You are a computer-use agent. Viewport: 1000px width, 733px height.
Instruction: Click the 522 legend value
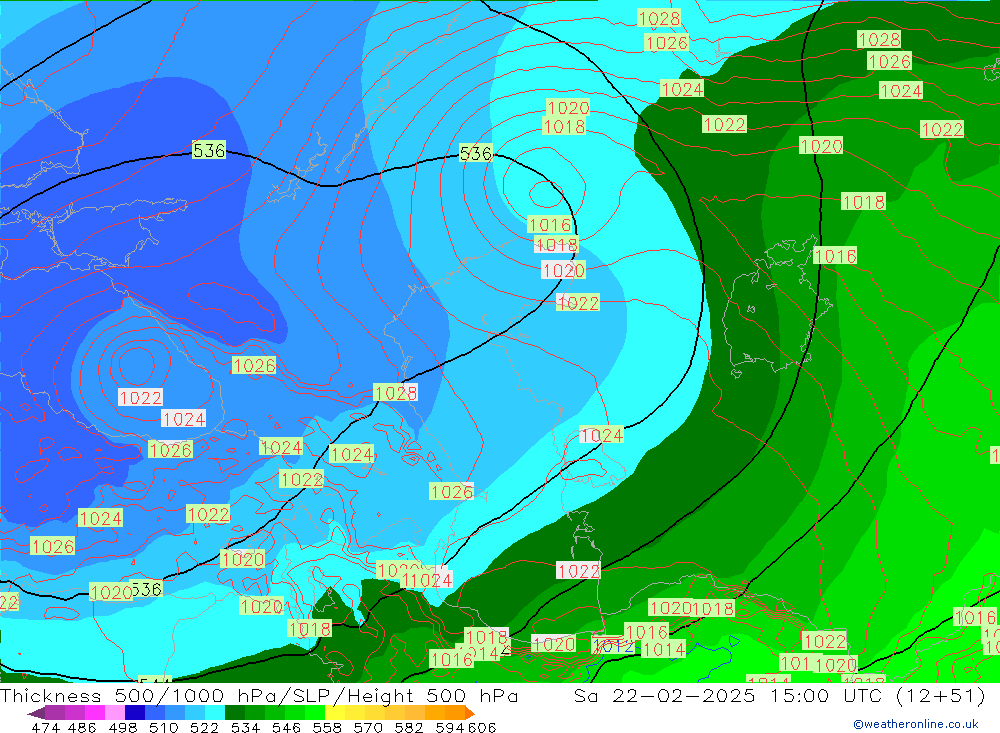pyautogui.click(x=205, y=727)
